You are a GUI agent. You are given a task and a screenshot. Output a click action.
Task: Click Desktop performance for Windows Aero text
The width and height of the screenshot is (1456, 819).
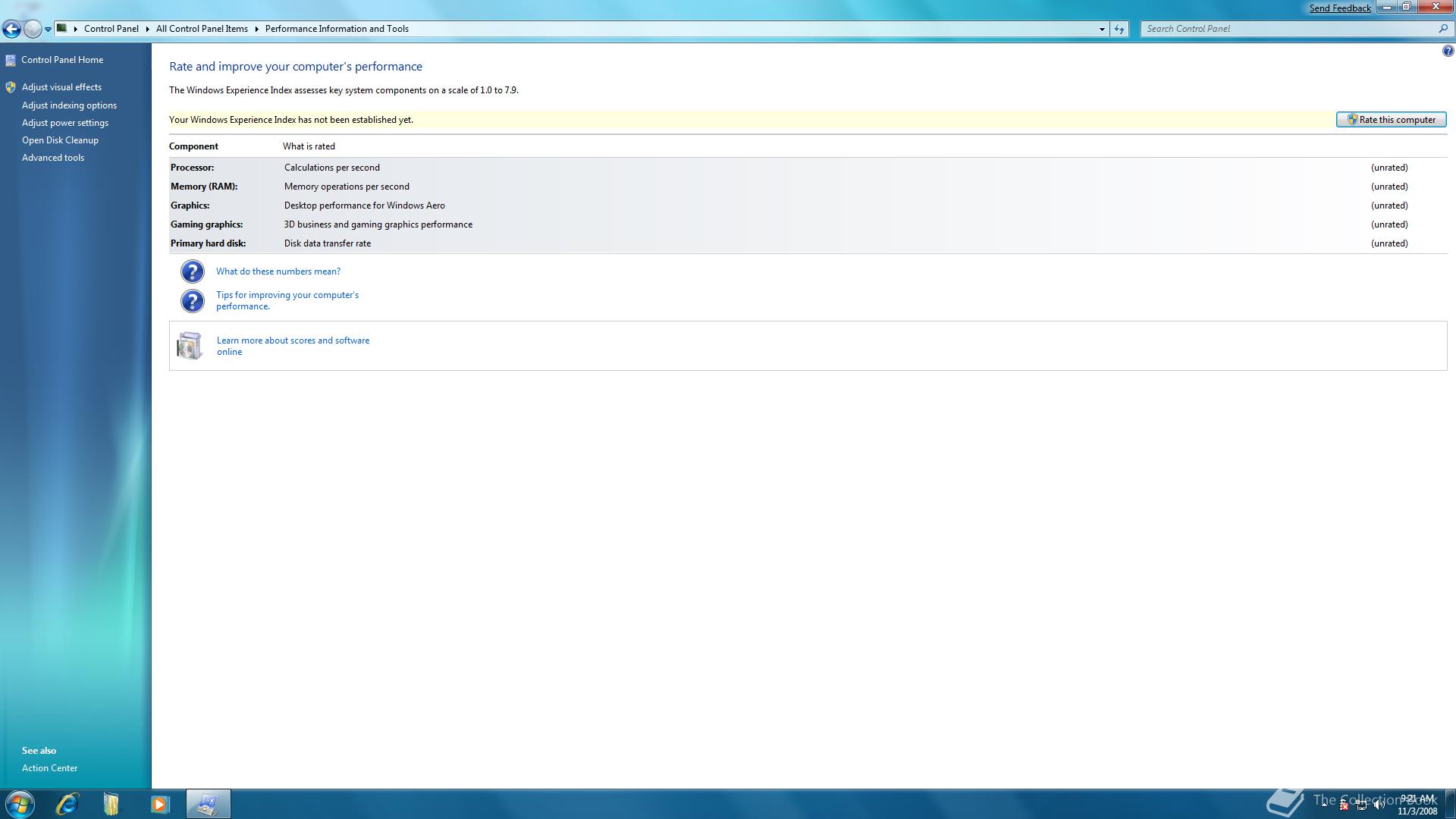coord(365,206)
